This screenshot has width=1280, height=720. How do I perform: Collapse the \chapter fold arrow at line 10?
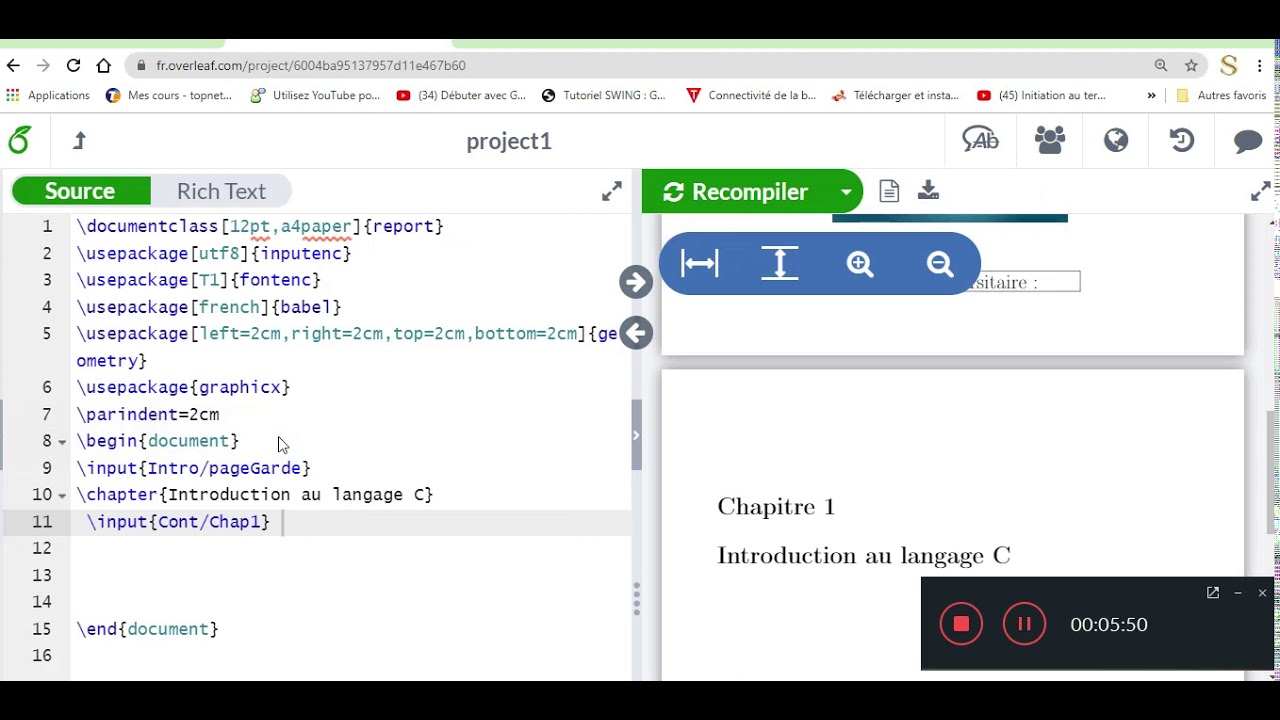point(62,495)
